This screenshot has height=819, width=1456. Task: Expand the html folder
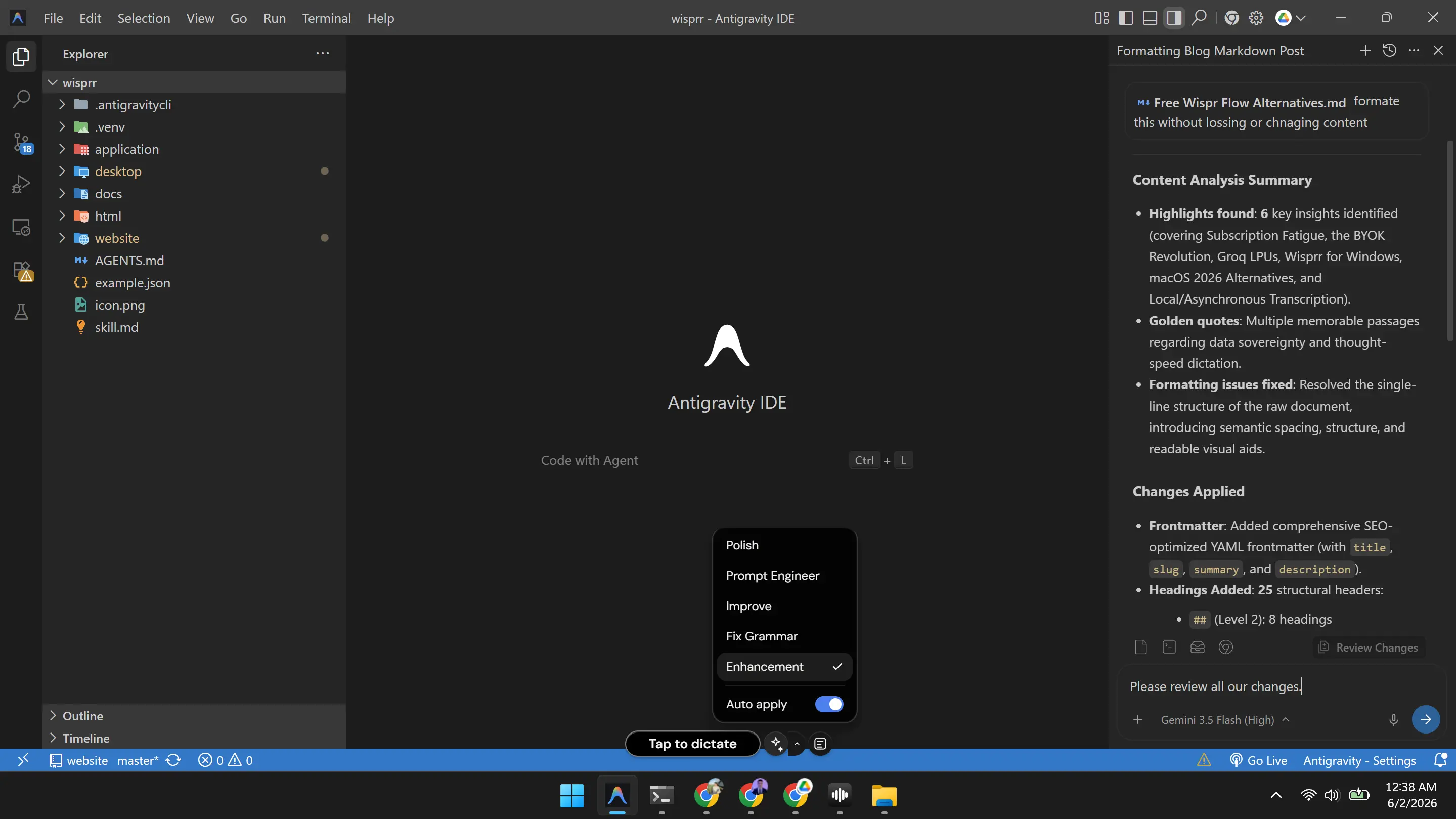click(x=194, y=216)
